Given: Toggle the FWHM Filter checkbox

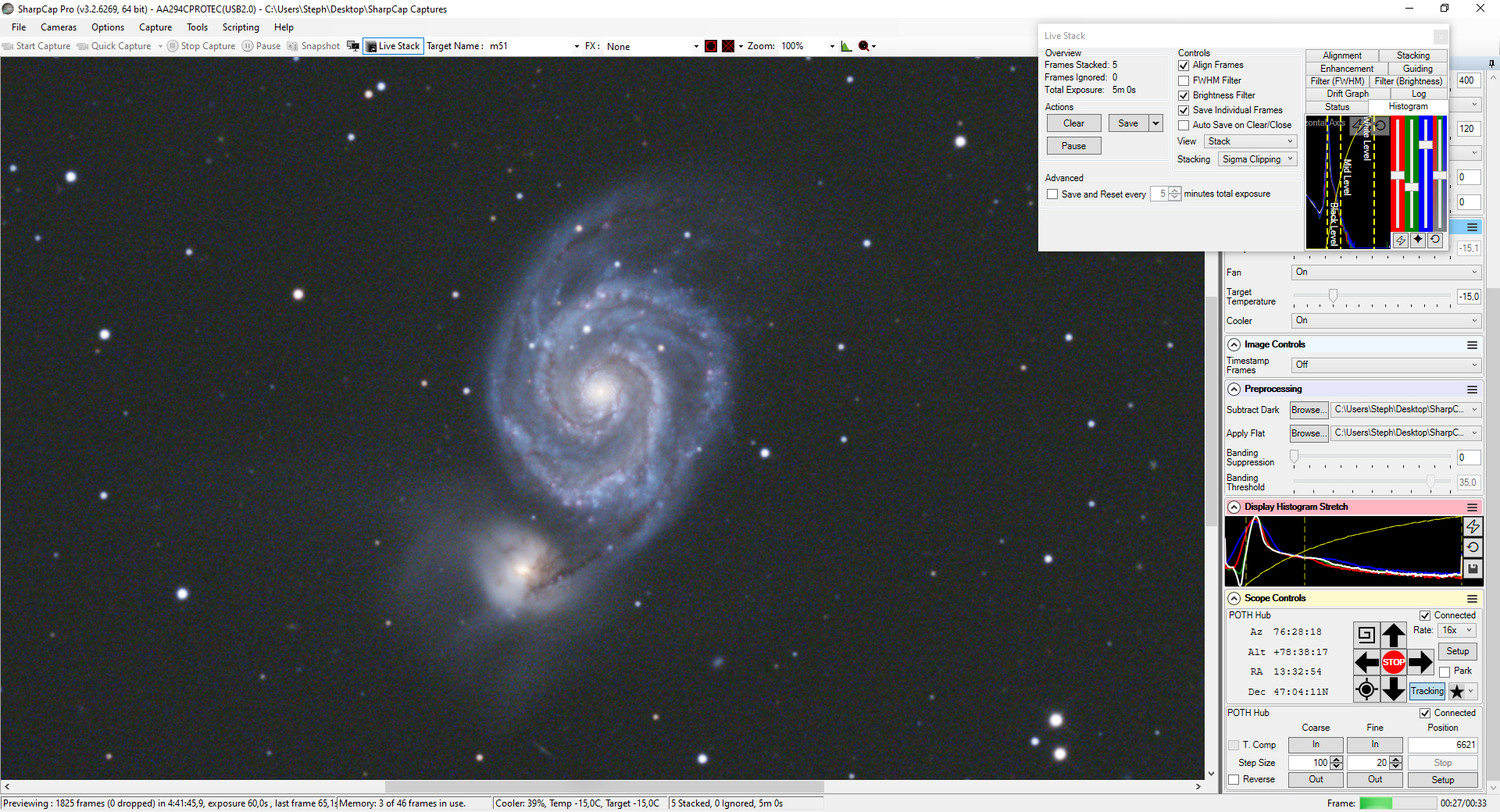Looking at the screenshot, I should pos(1184,80).
